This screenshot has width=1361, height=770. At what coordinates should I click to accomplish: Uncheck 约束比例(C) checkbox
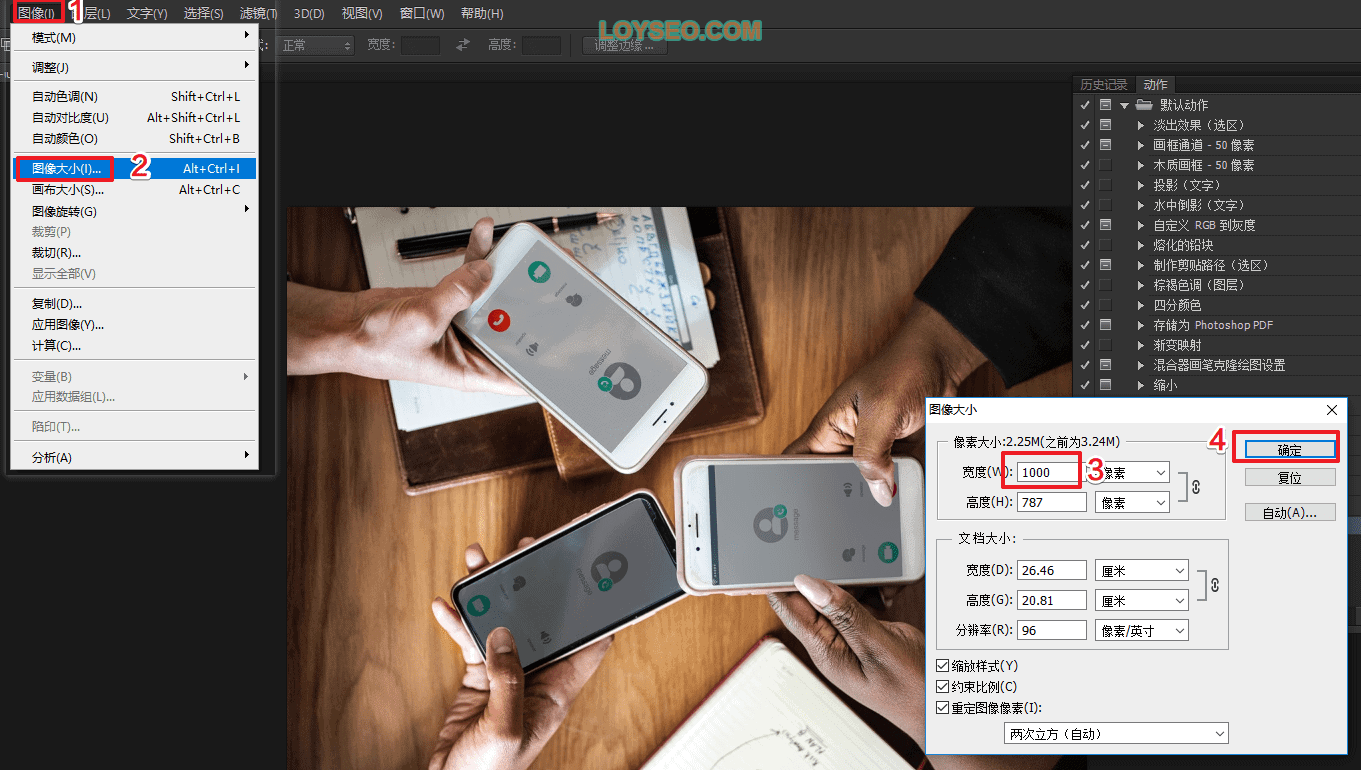click(942, 687)
